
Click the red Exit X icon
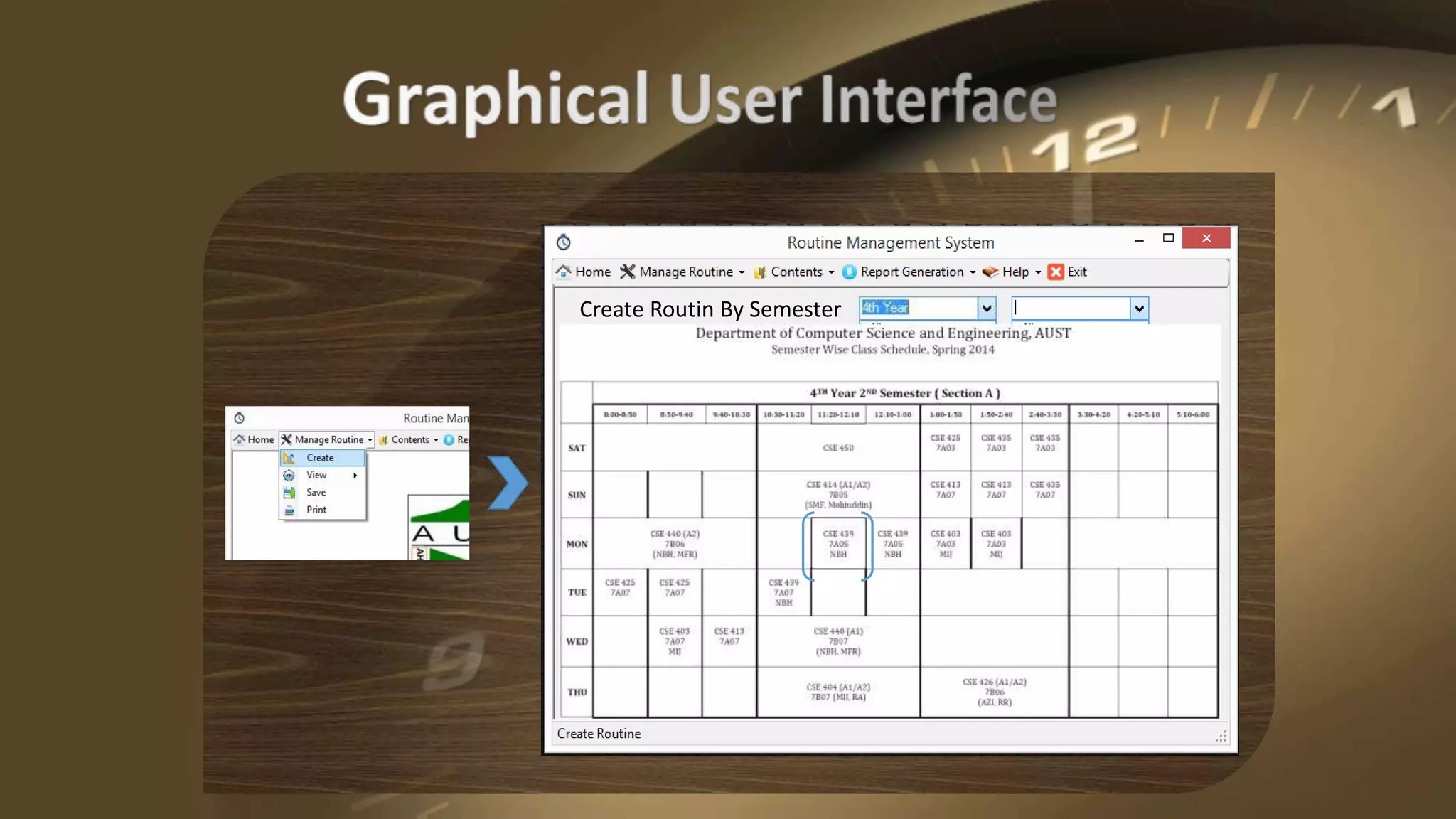pyautogui.click(x=1056, y=272)
